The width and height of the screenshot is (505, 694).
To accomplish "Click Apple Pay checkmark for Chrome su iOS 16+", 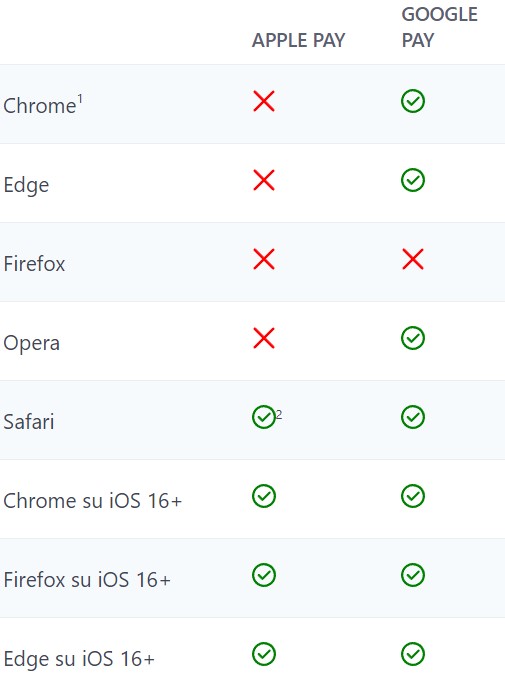I will point(264,496).
